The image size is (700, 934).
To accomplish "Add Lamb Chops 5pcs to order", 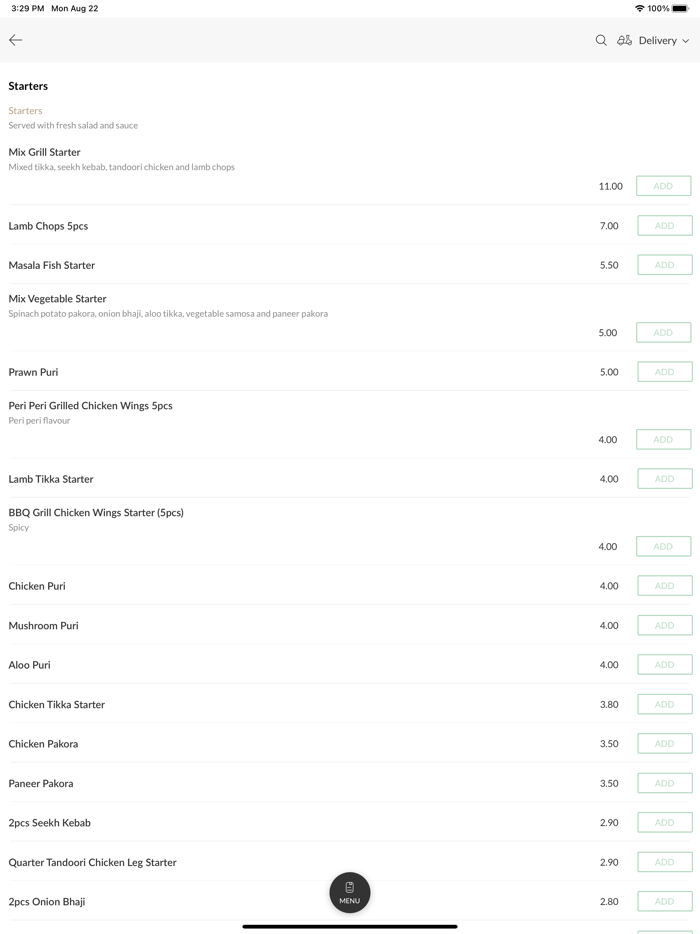I will (664, 226).
